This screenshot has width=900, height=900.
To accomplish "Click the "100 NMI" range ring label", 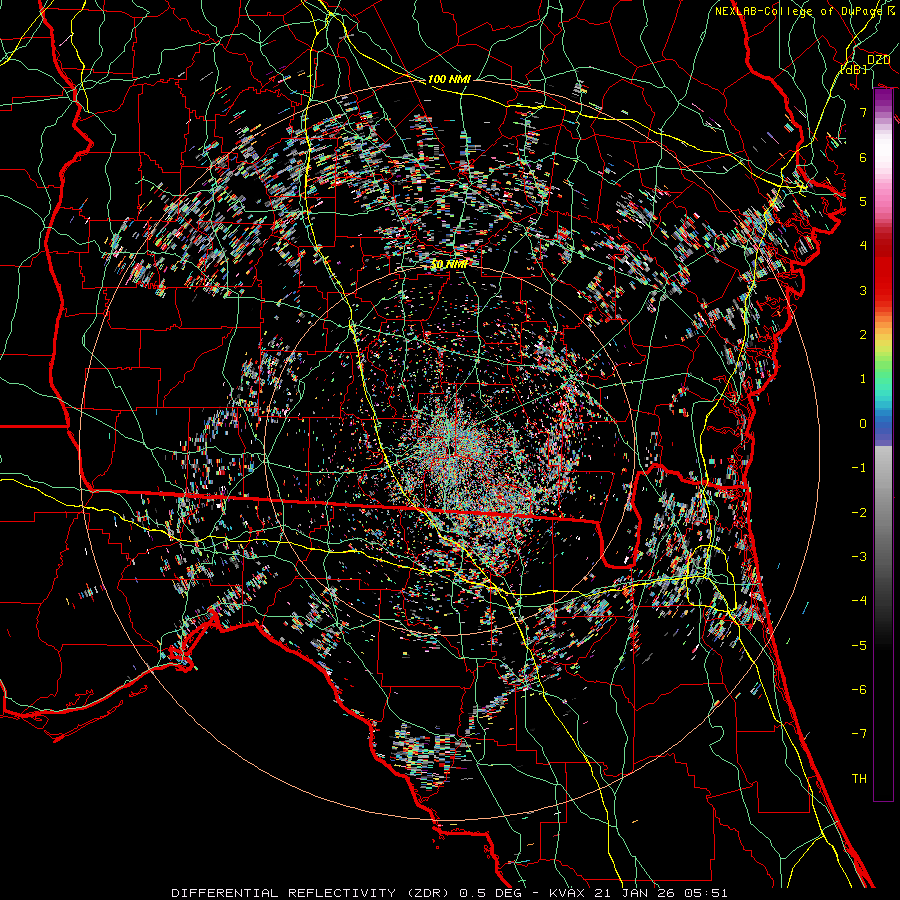I will click(449, 79).
